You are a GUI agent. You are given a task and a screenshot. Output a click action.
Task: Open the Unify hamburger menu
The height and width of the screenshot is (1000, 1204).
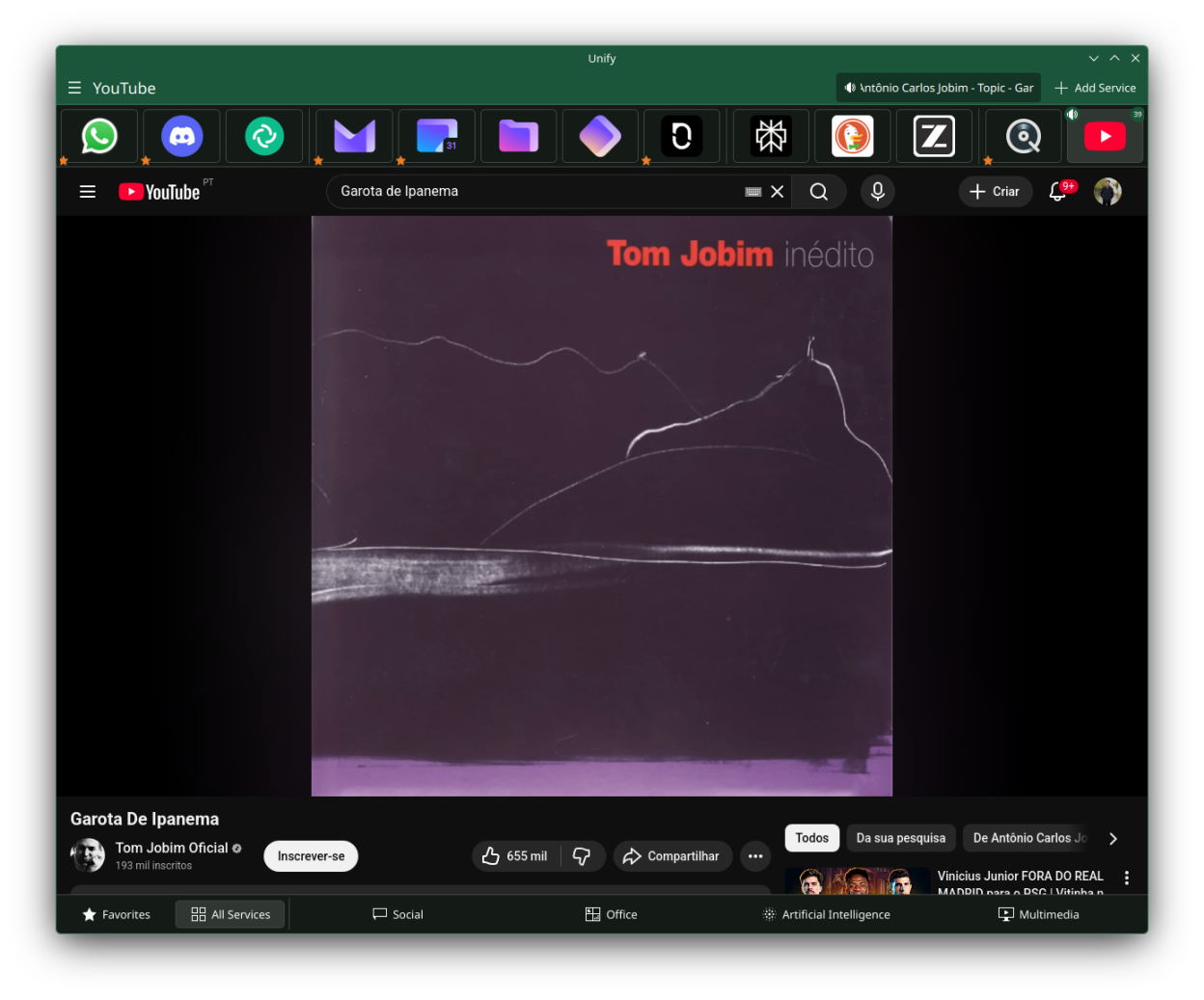click(74, 88)
